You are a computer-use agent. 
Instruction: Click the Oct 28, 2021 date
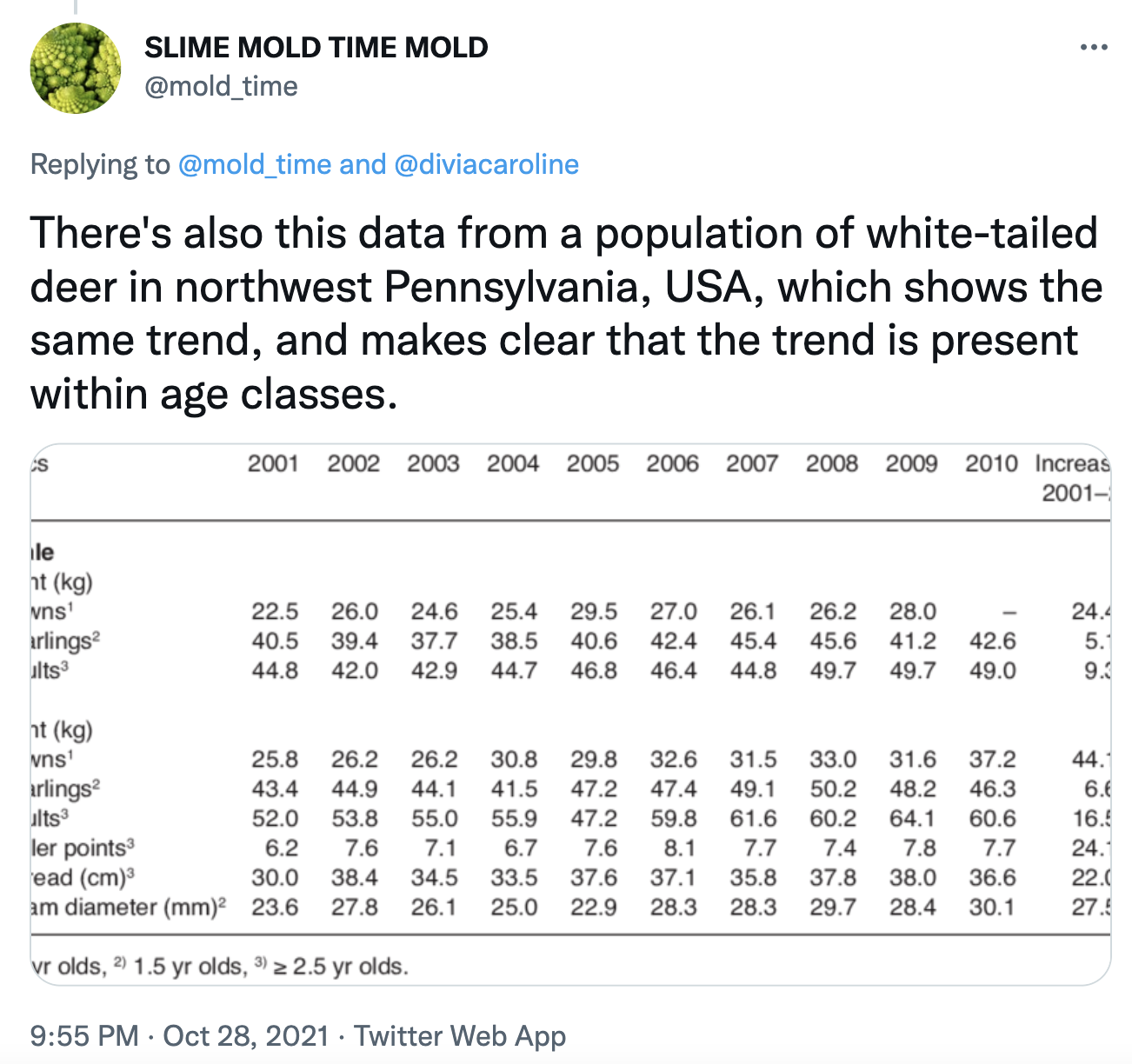click(246, 1035)
